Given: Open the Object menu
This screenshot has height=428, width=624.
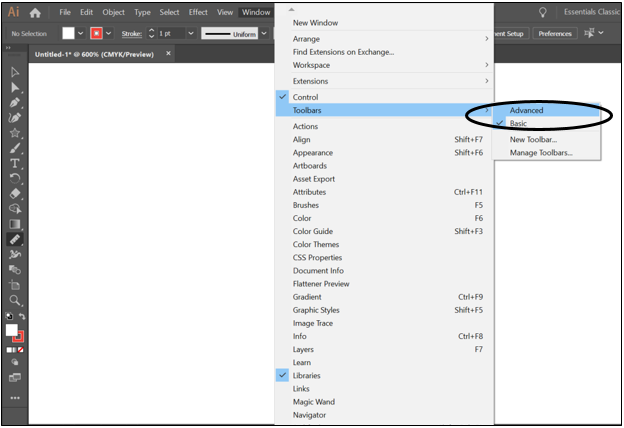Looking at the screenshot, I should [113, 12].
